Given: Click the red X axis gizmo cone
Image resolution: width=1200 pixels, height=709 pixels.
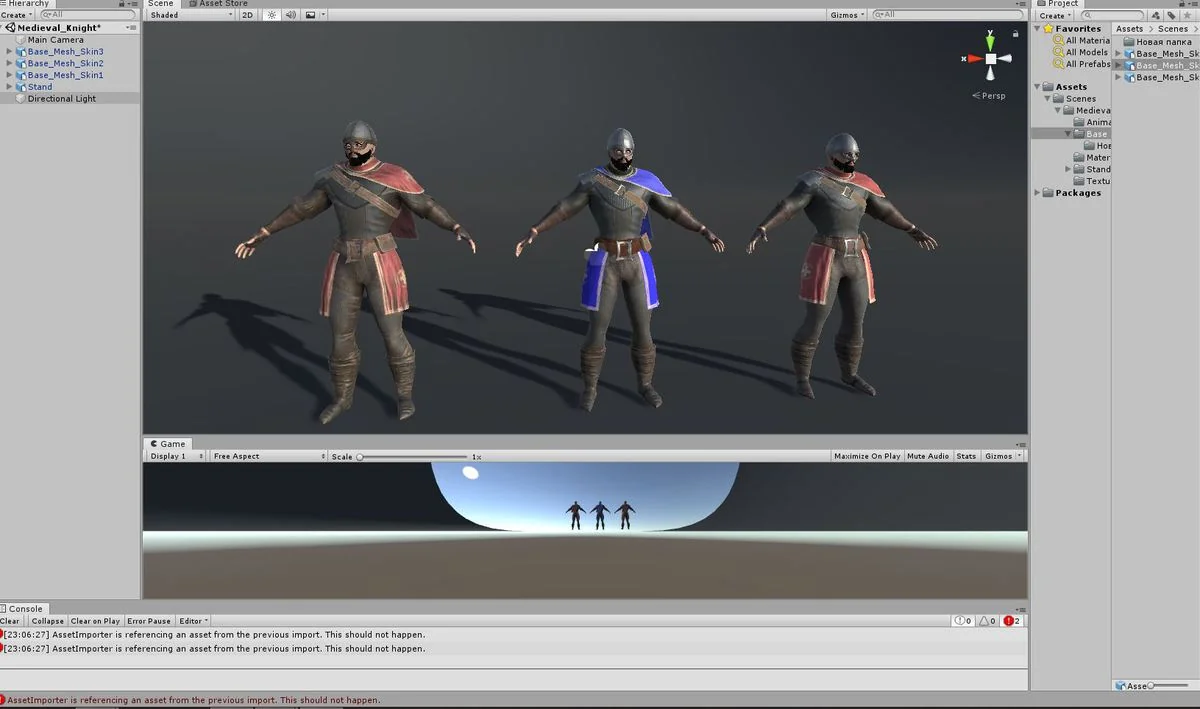Looking at the screenshot, I should pyautogui.click(x=973, y=59).
